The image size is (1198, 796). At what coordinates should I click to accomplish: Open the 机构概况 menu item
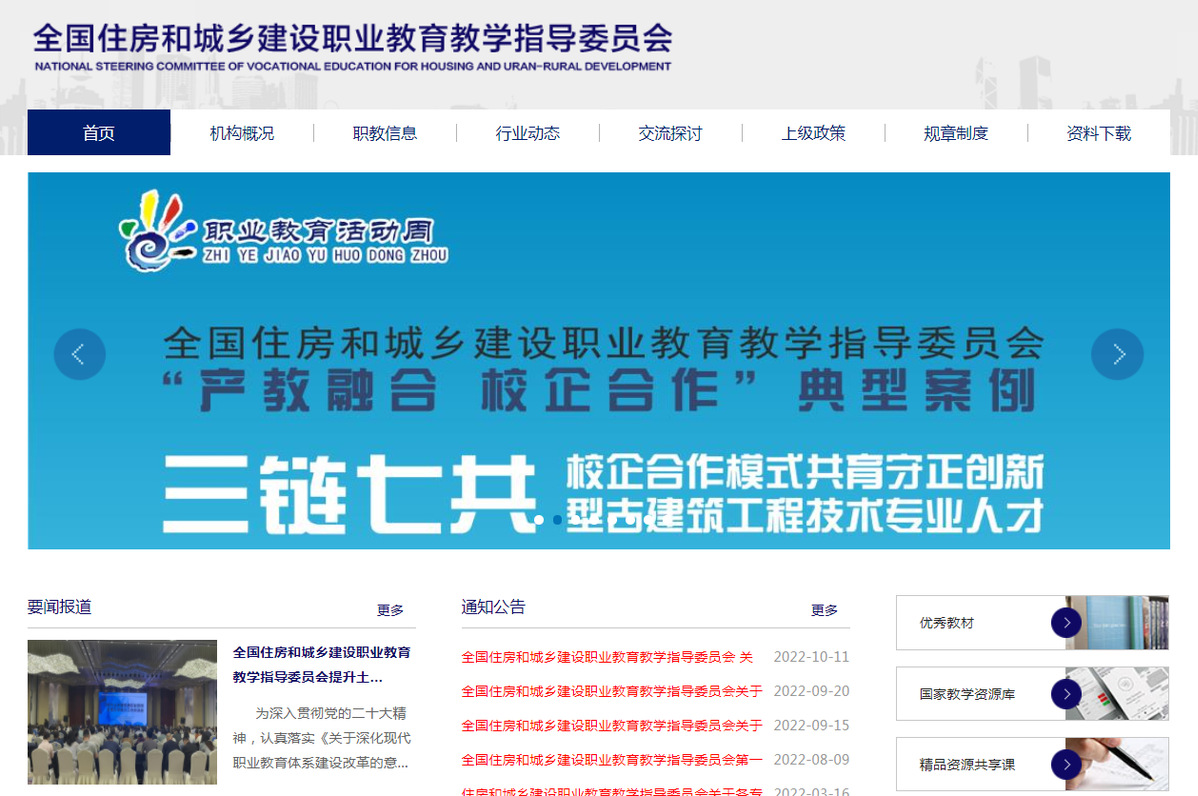[x=242, y=133]
